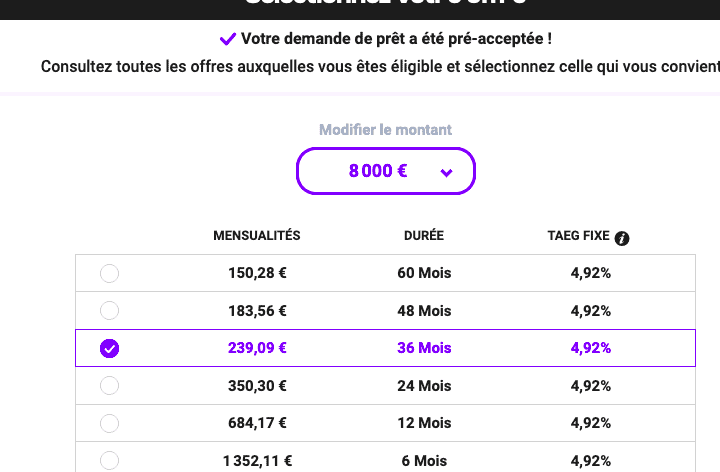
Task: Click the 1 352,11 € monthly payment
Action: point(257,460)
